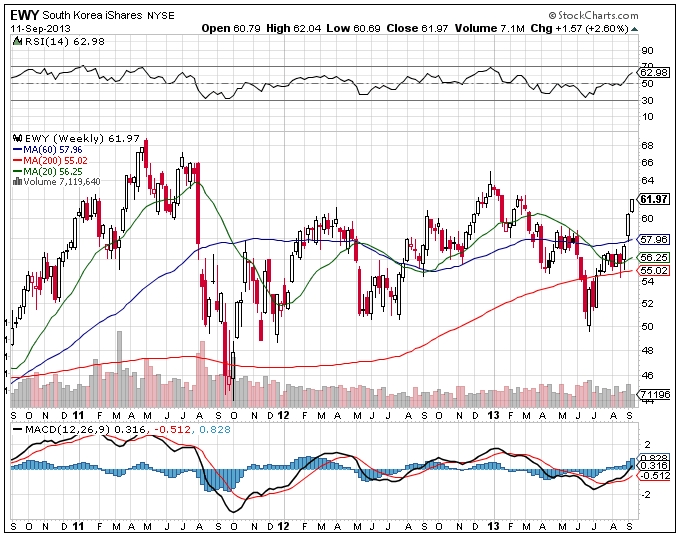Click the South Korea iShares name
This screenshot has width=679, height=536.
click(x=93, y=16)
